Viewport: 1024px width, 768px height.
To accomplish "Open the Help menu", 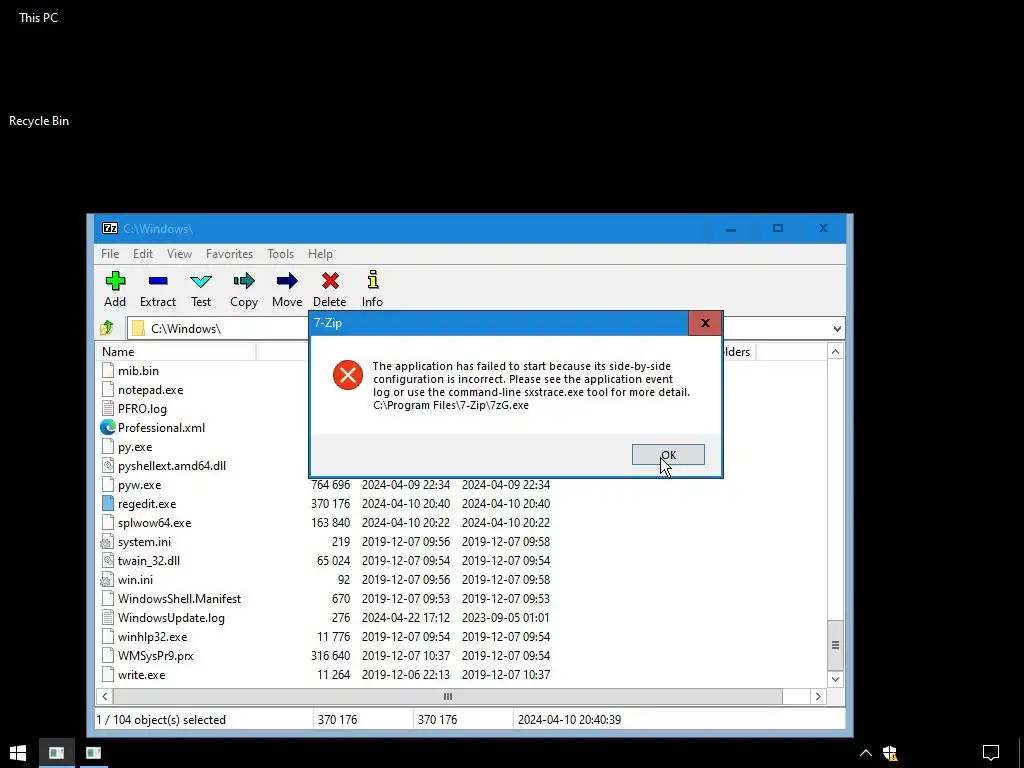I will (320, 254).
